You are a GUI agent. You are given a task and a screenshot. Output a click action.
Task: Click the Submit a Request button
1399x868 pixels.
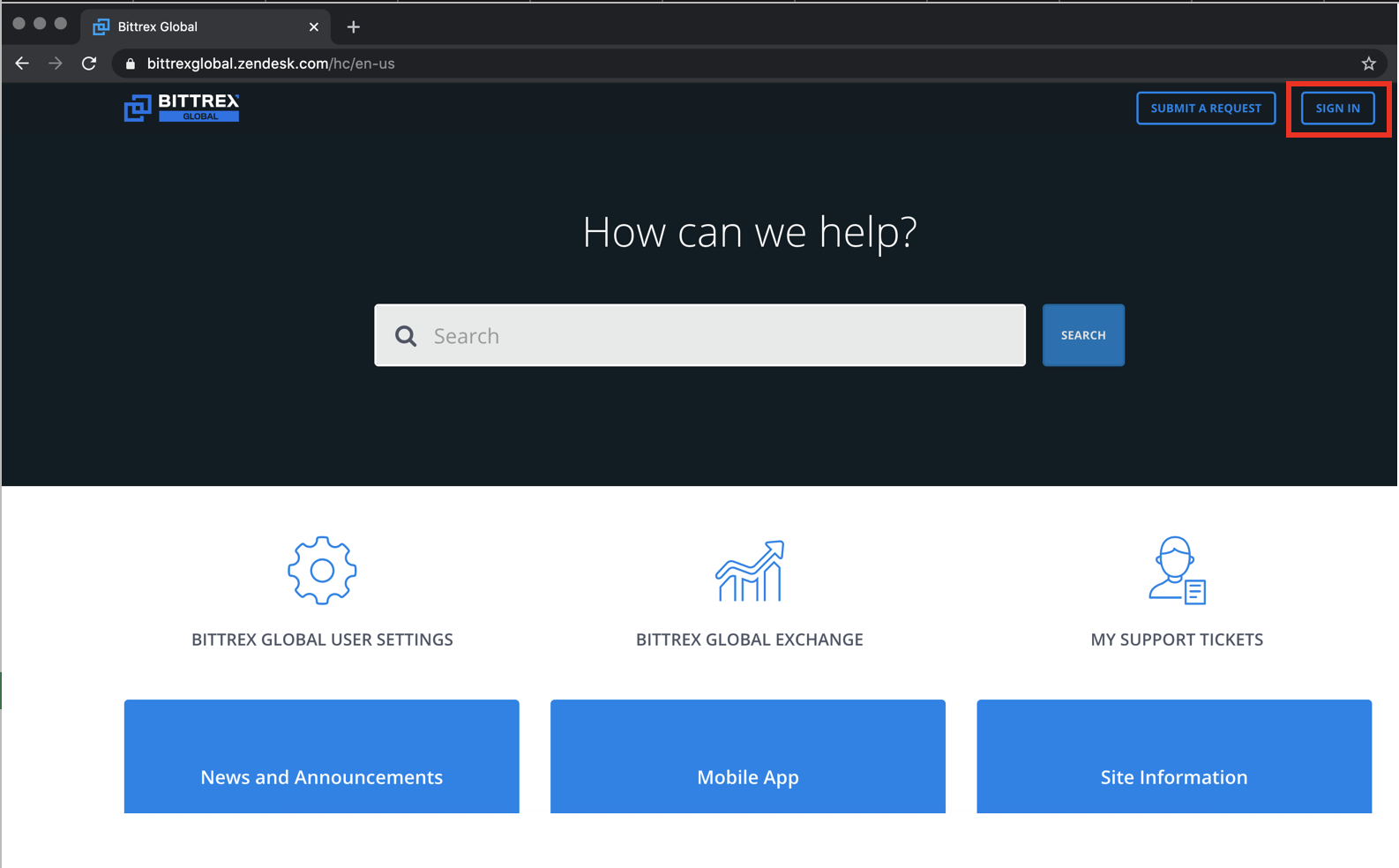pyautogui.click(x=1205, y=108)
